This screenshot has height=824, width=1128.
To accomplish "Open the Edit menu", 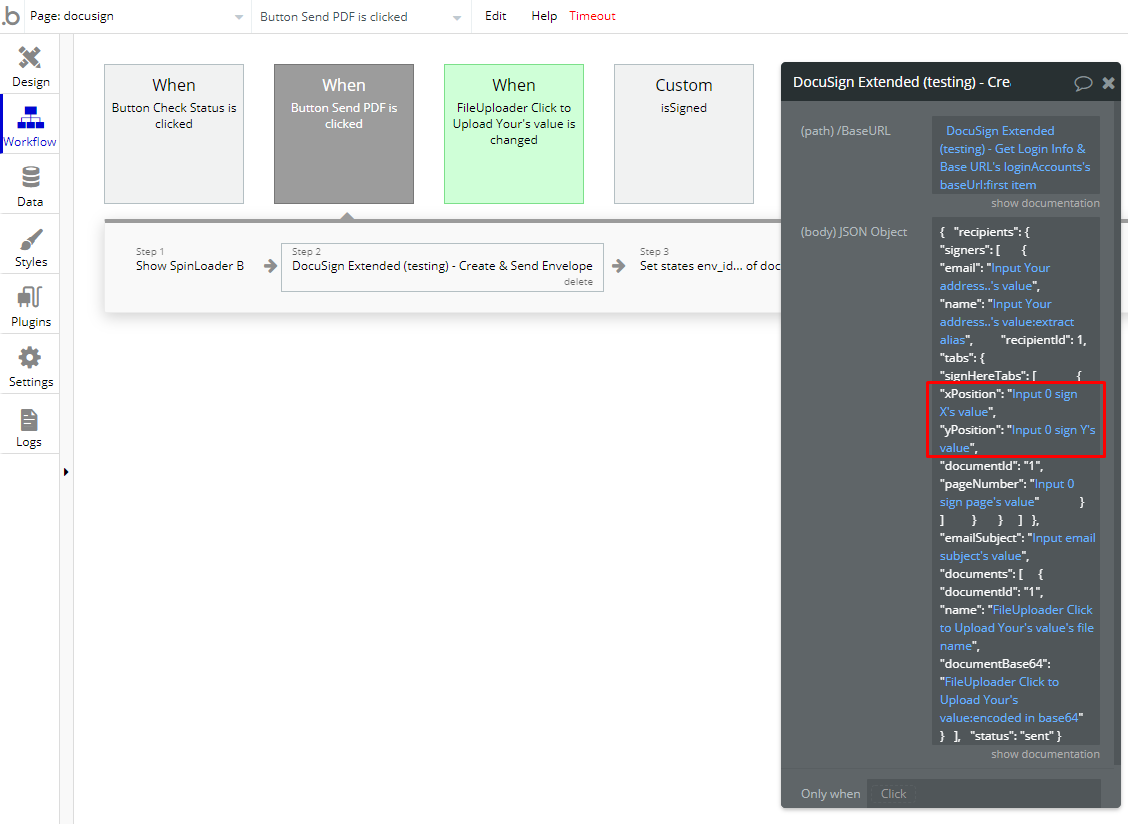I will (x=496, y=16).
